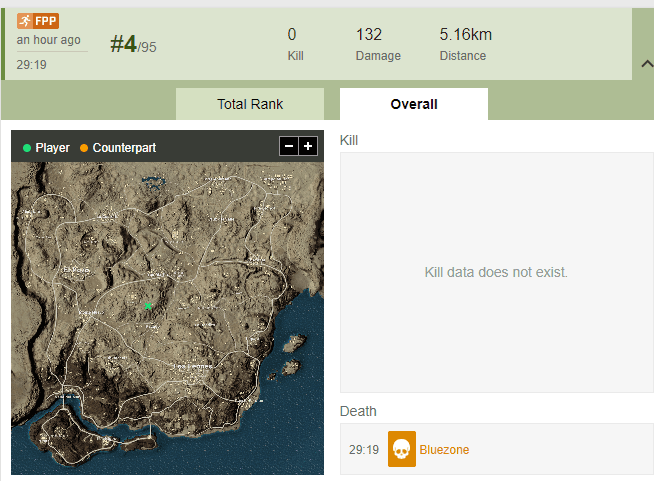Screen dimensions: 654x481
Task: Switch to the Total Rank tab
Action: [x=250, y=104]
